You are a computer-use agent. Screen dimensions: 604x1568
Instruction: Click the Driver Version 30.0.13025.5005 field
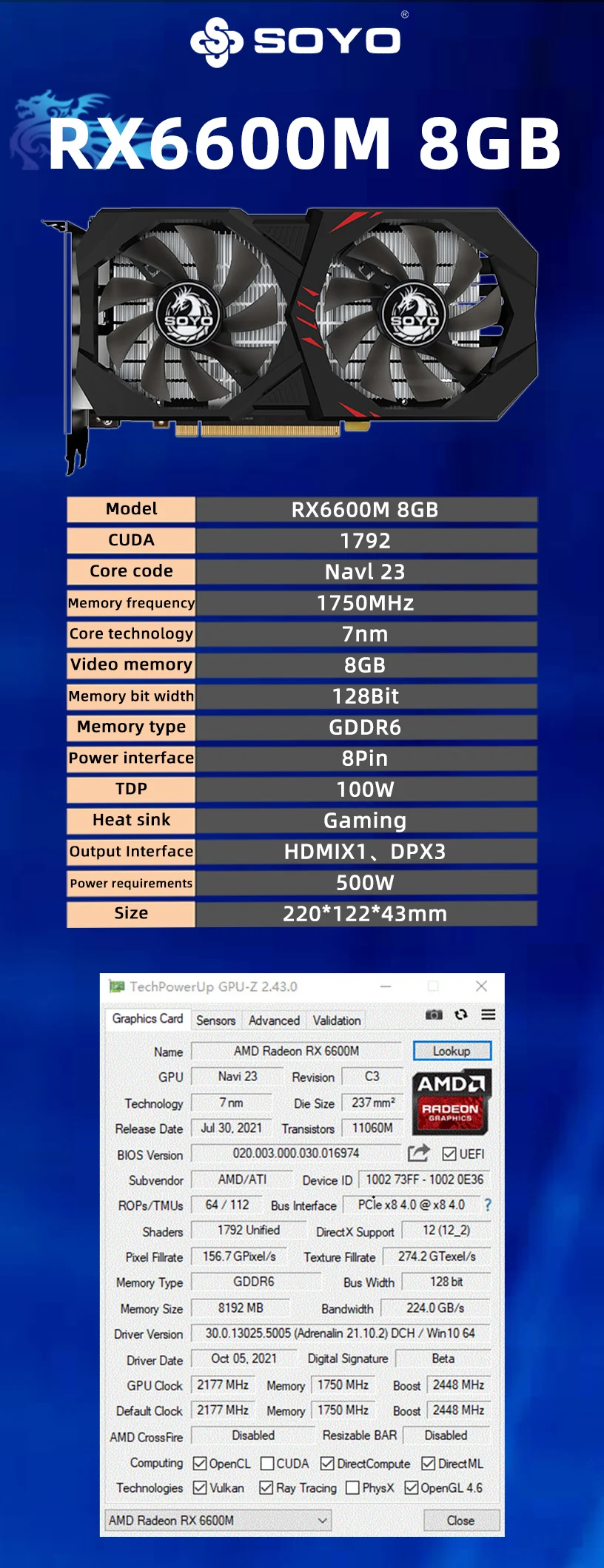(340, 1333)
